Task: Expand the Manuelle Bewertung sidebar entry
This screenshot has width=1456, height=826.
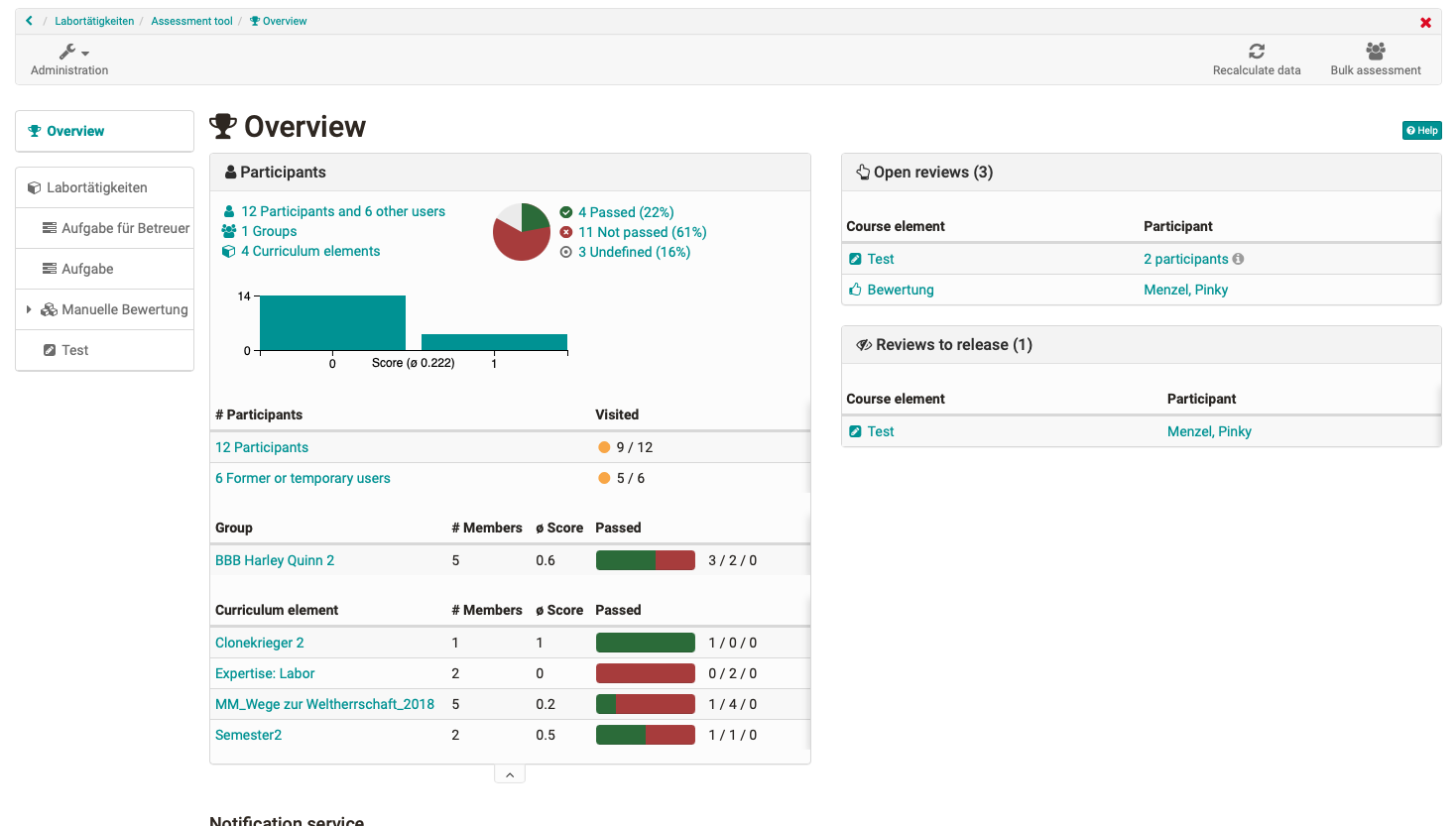Action: 30,308
